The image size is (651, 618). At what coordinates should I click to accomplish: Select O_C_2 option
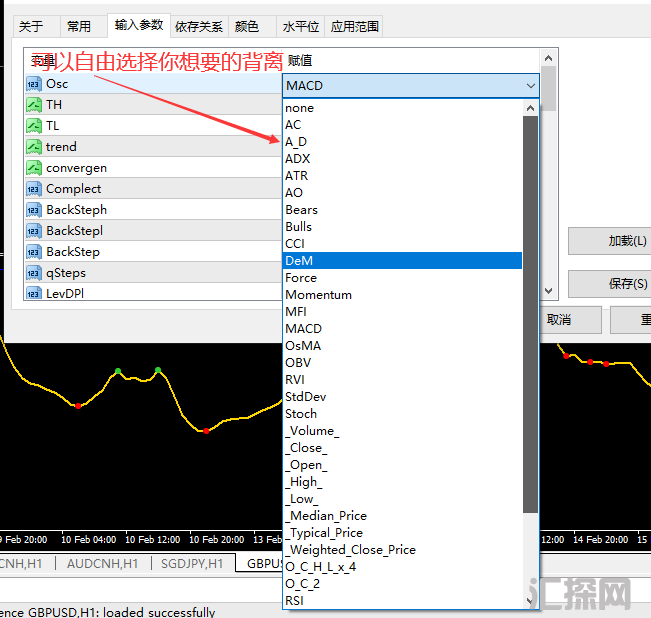point(402,584)
